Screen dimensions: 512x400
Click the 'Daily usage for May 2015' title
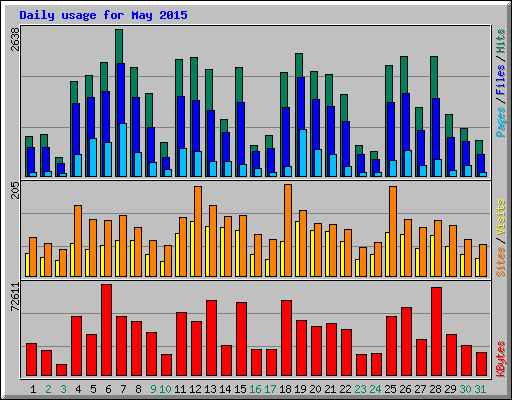pos(103,15)
